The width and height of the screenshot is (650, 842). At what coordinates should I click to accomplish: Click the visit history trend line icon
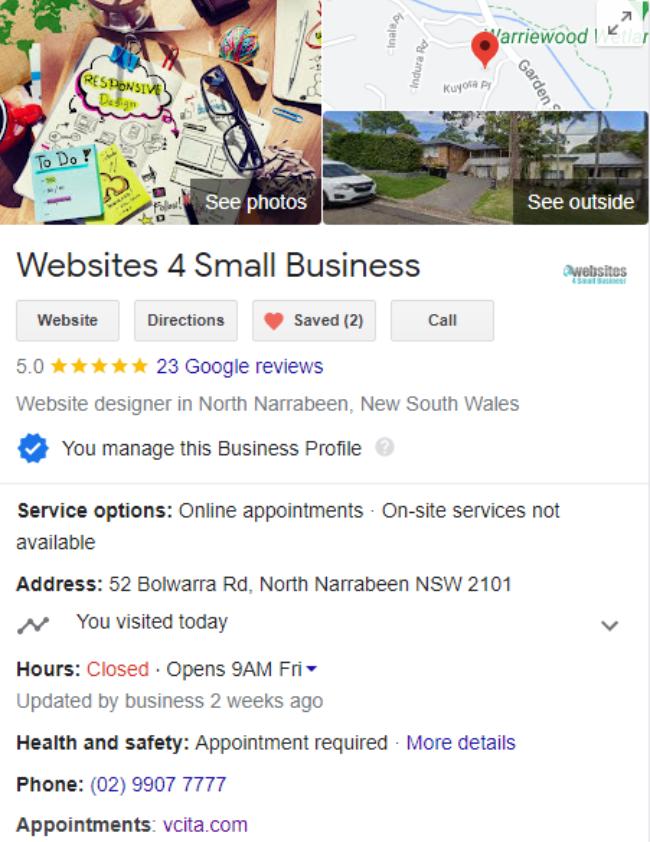click(33, 625)
